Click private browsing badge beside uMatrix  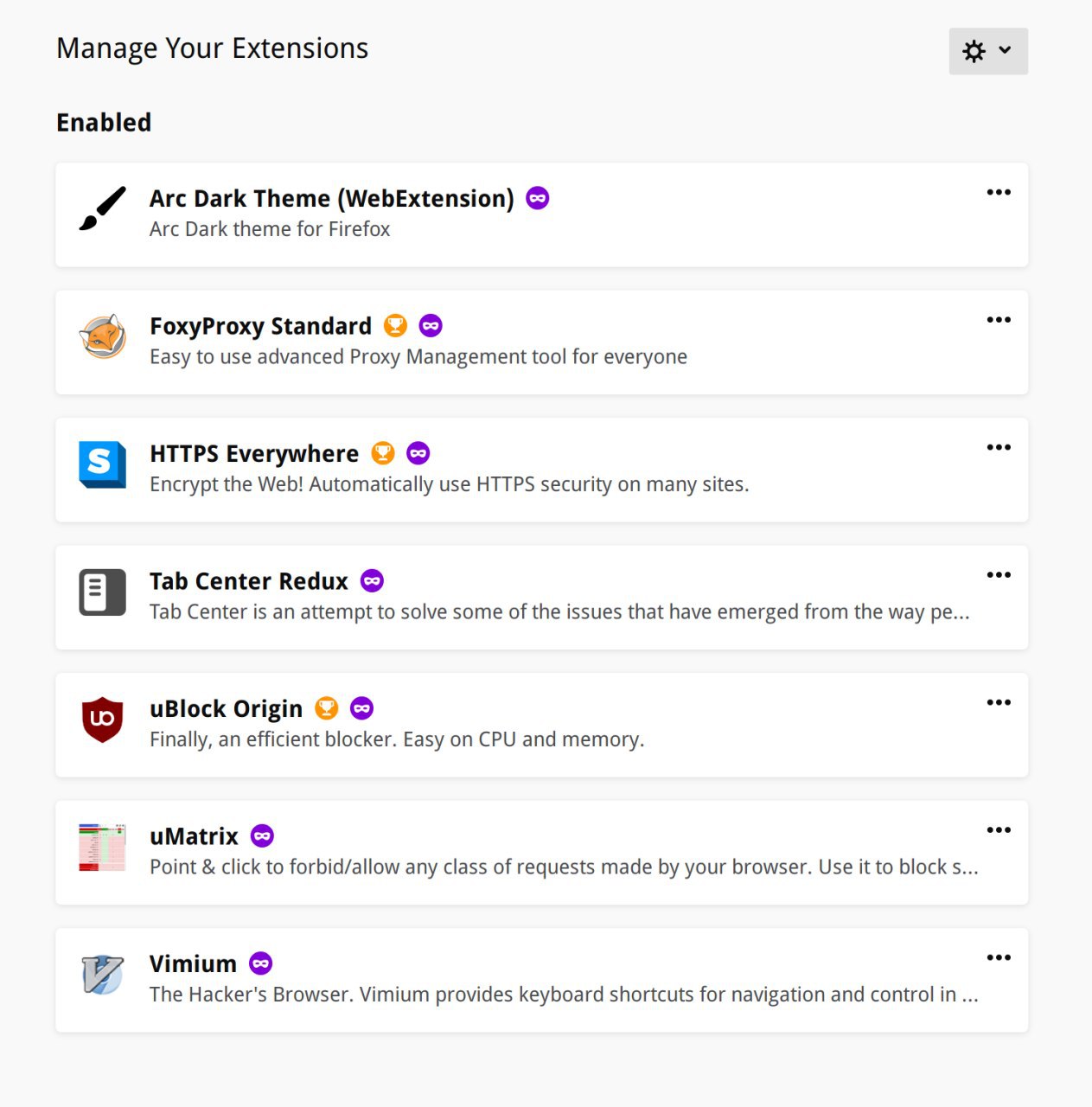[262, 835]
